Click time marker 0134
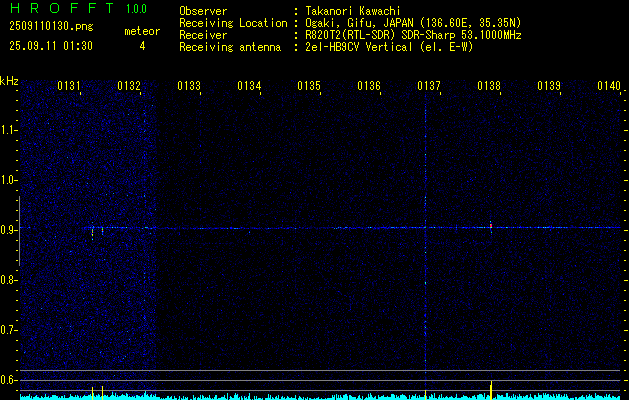629x400 pixels. tap(249, 86)
